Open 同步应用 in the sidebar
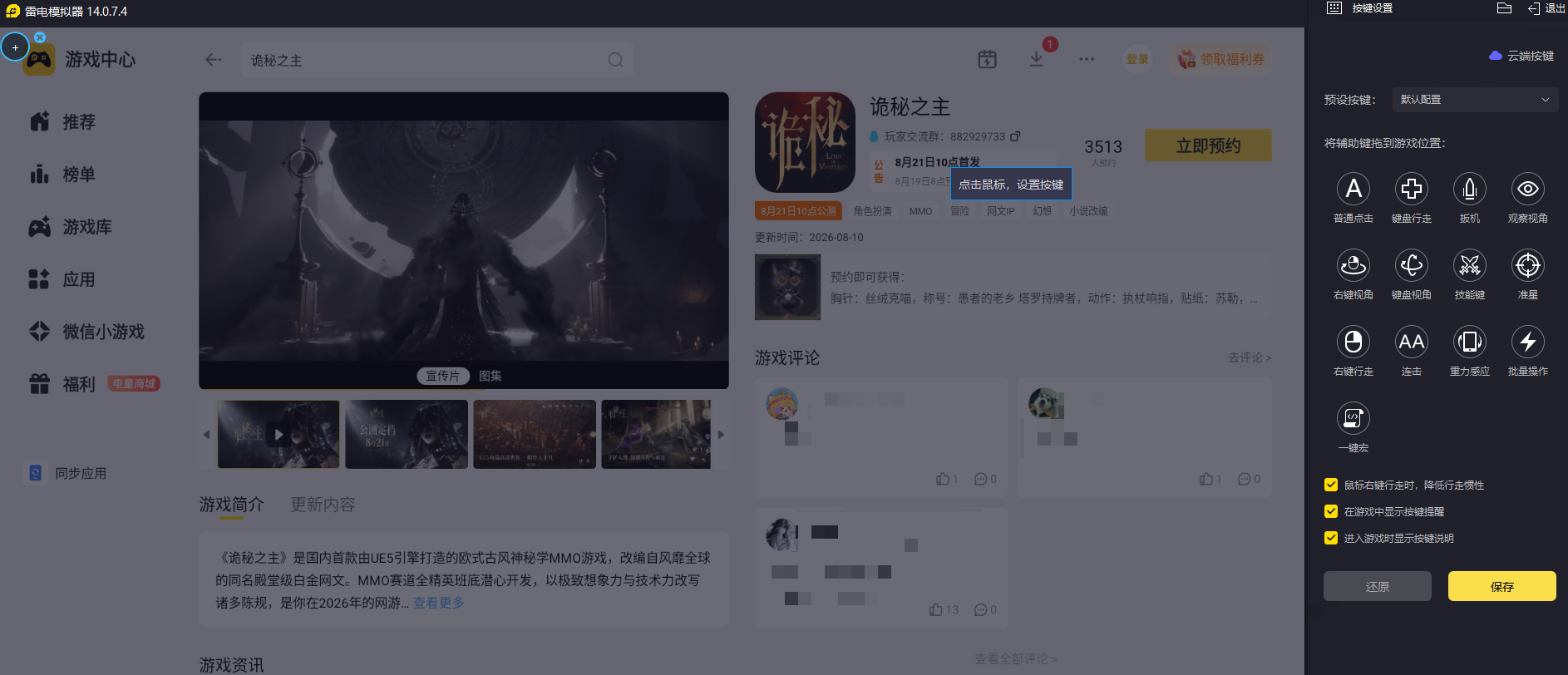1568x675 pixels. coord(67,473)
